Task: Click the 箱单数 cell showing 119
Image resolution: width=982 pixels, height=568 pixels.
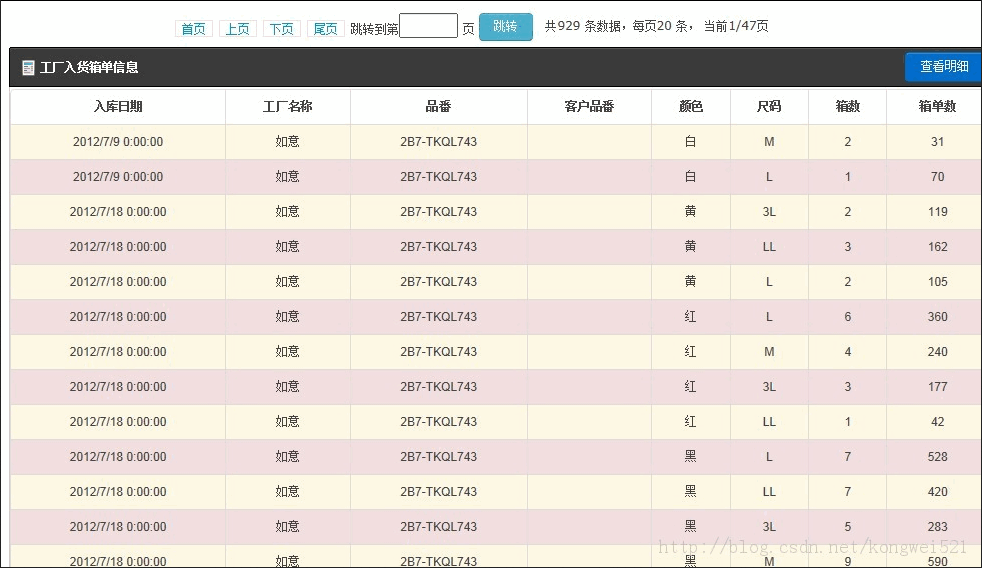Action: tap(937, 212)
